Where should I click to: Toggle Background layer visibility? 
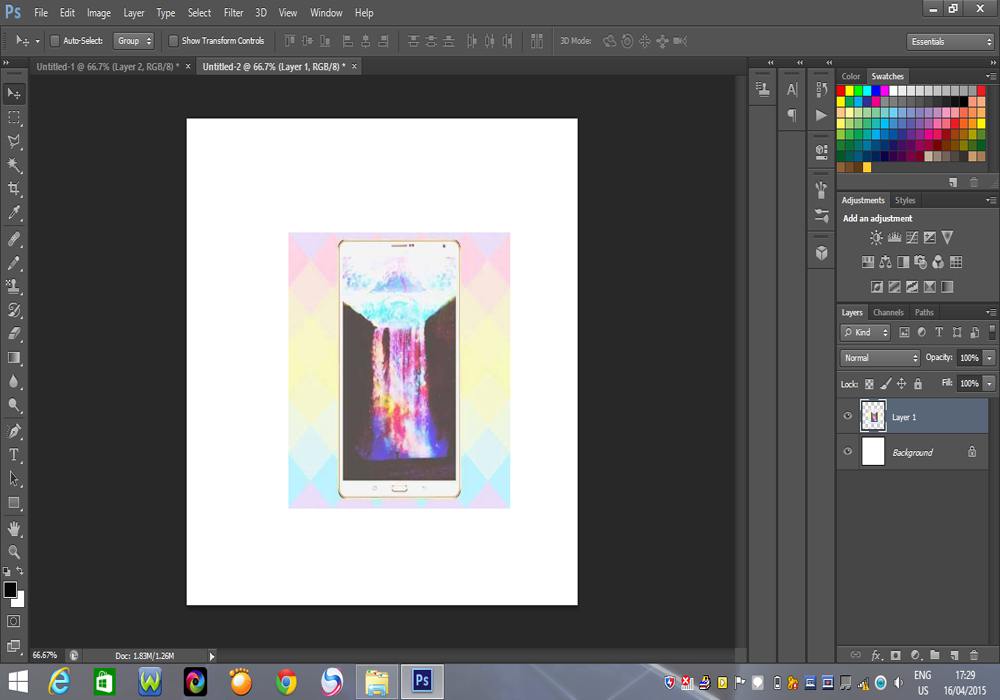click(848, 452)
